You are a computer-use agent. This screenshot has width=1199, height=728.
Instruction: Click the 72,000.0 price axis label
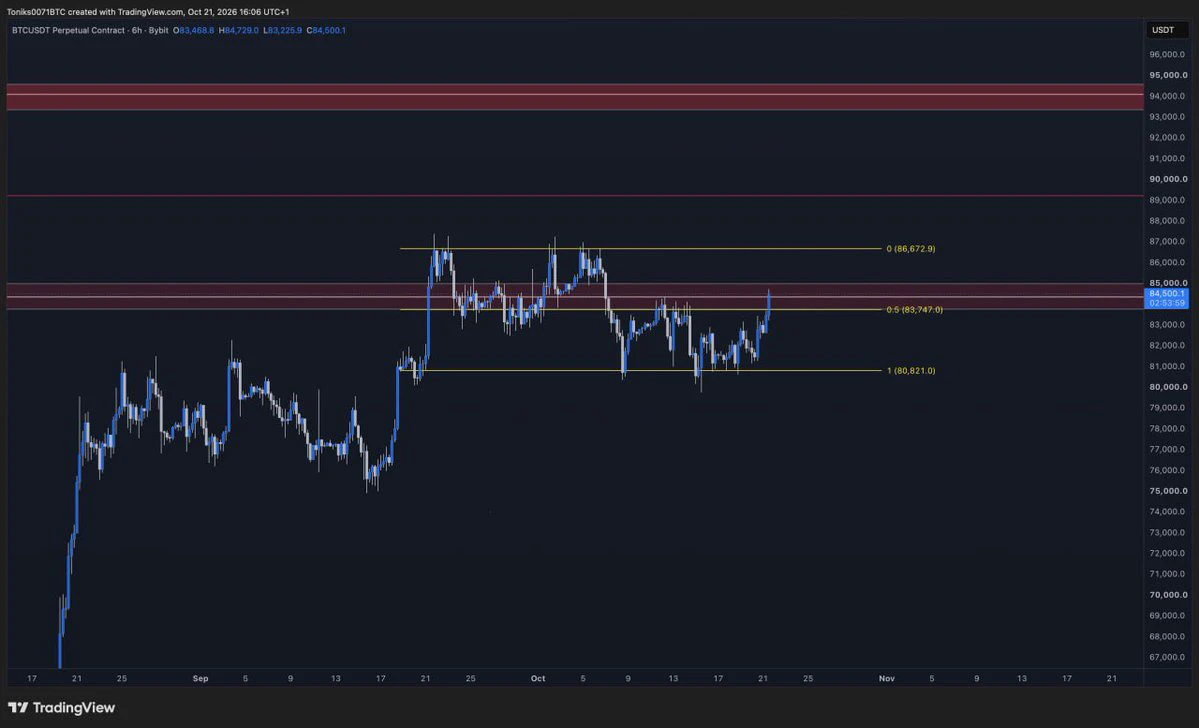pos(1168,553)
